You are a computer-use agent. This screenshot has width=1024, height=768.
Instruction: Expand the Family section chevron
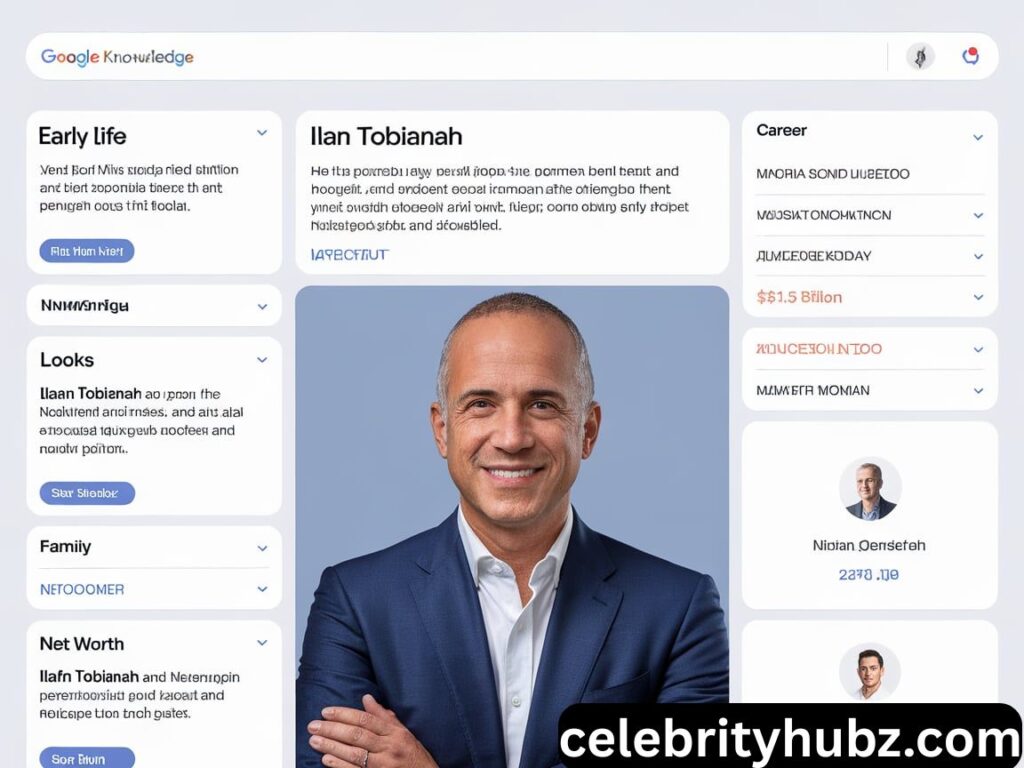[x=262, y=548]
